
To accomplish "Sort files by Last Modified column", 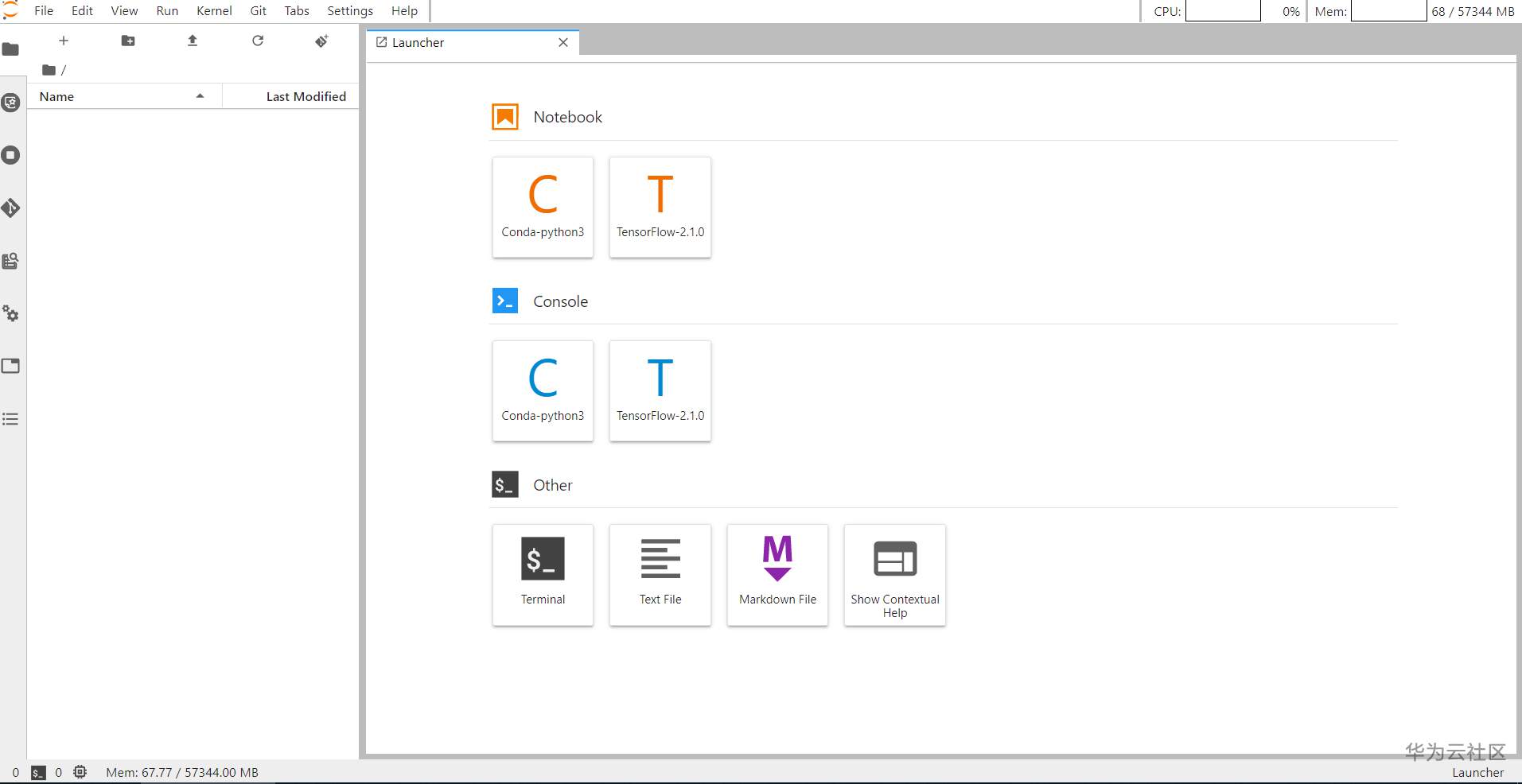I will coord(290,96).
